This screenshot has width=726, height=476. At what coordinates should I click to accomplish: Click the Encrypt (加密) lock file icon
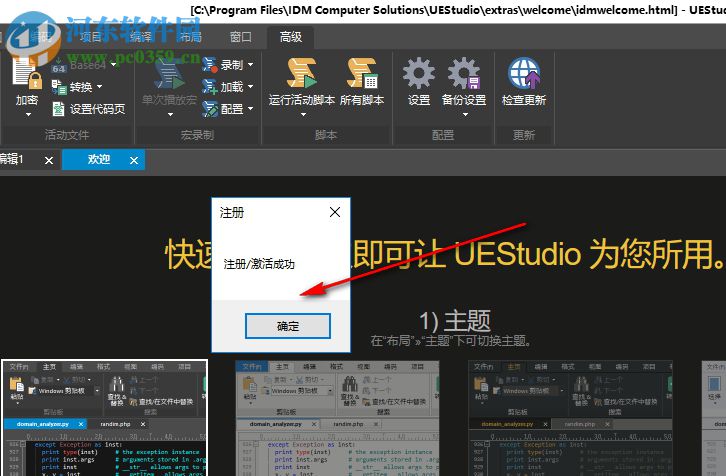[27, 73]
